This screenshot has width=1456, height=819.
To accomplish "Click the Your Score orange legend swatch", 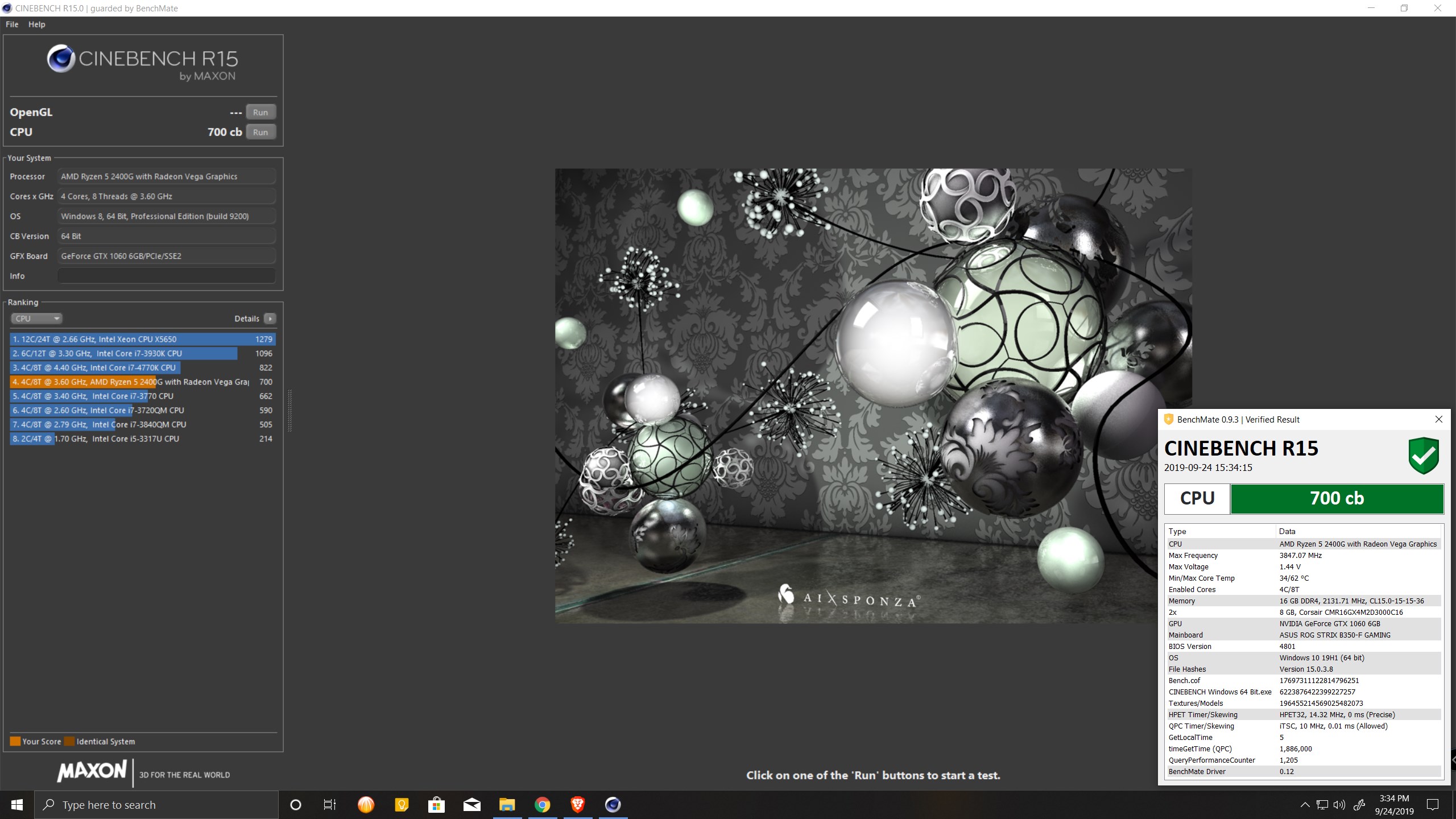I will 15,741.
